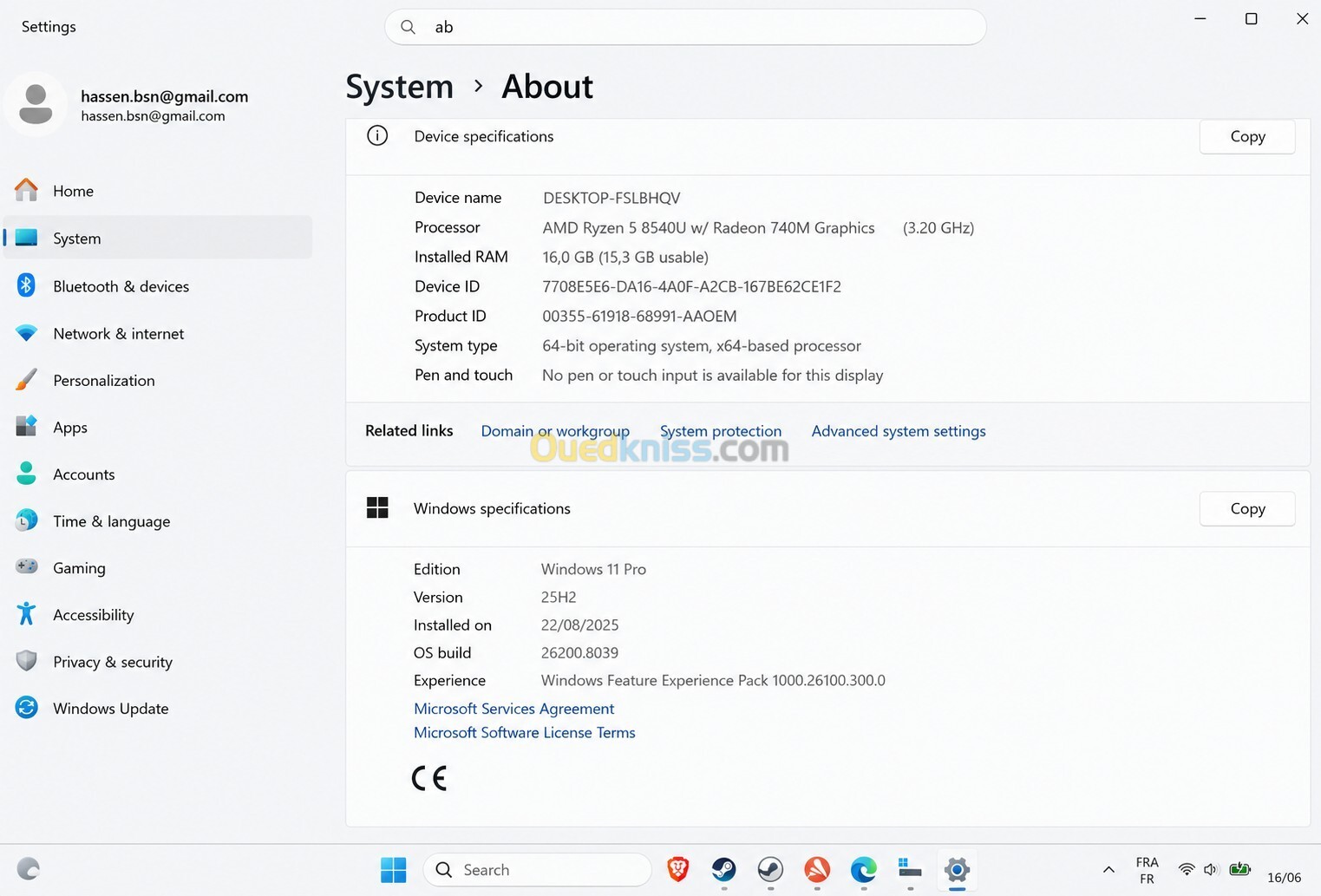Click the Wi-Fi icon in the system tray
The height and width of the screenshot is (896, 1321).
tap(1186, 869)
